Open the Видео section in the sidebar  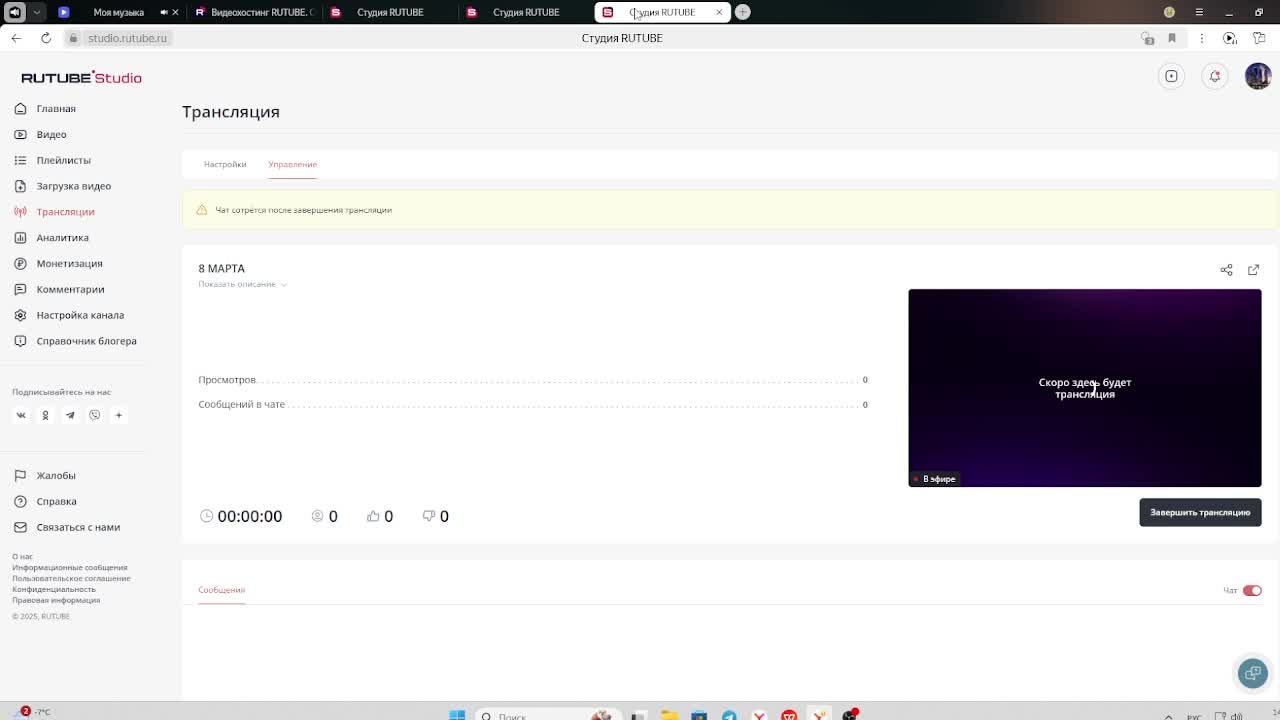click(41, 134)
